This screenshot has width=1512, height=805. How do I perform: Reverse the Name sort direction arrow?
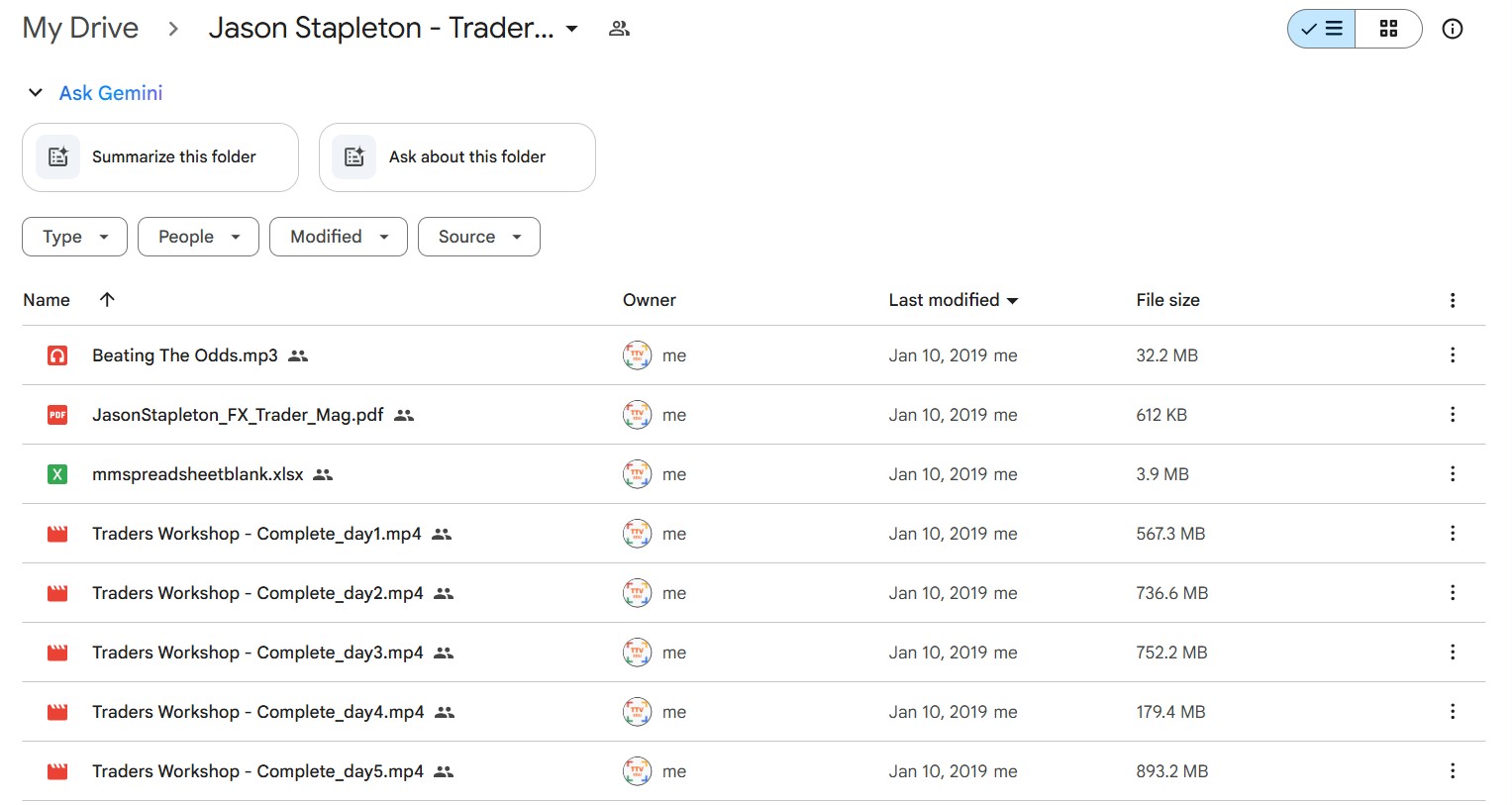point(107,299)
